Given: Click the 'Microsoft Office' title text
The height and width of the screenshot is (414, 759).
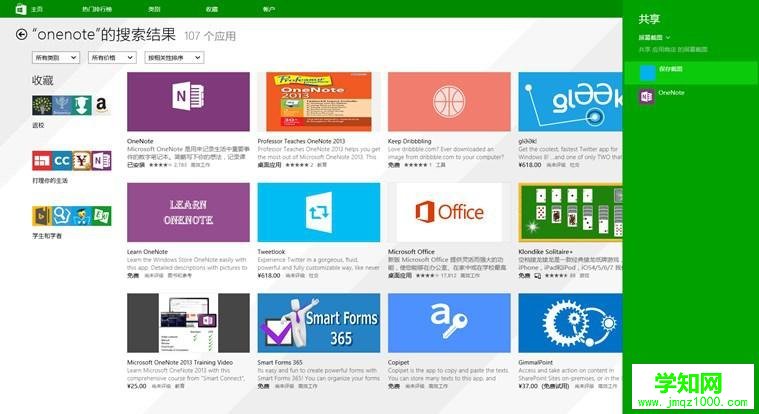Looking at the screenshot, I should (411, 252).
